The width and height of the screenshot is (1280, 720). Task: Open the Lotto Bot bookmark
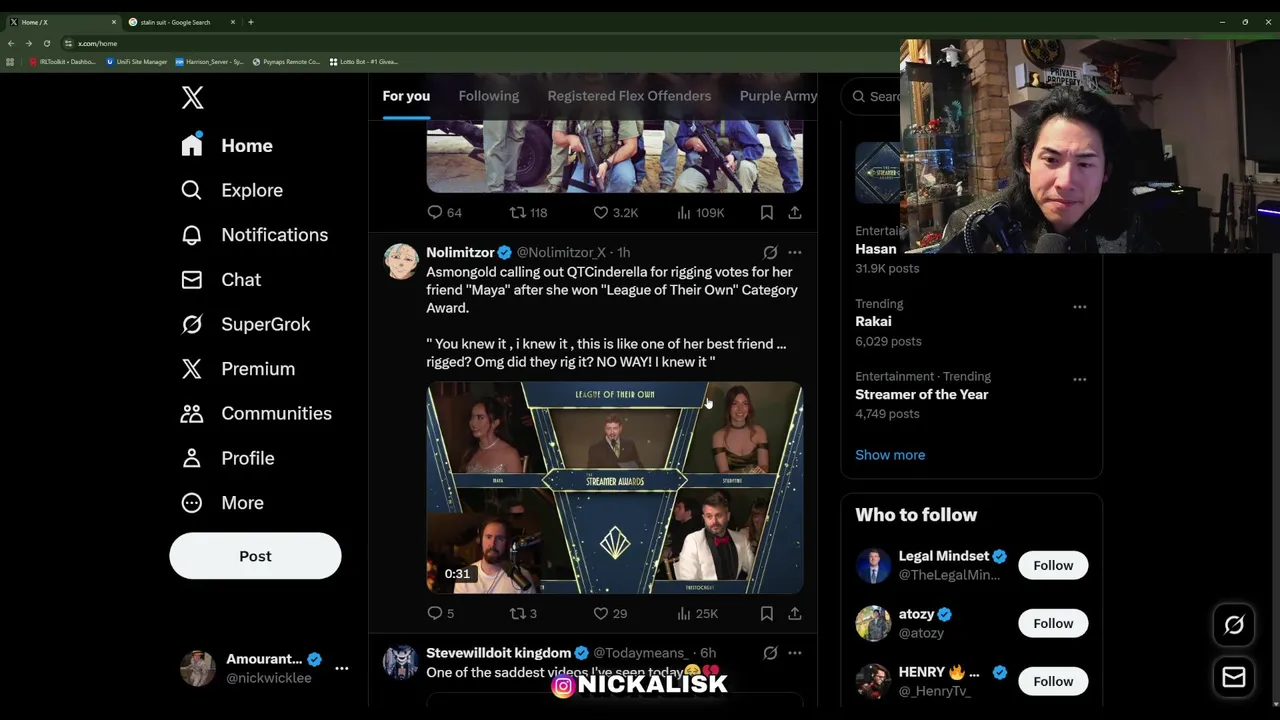click(363, 62)
